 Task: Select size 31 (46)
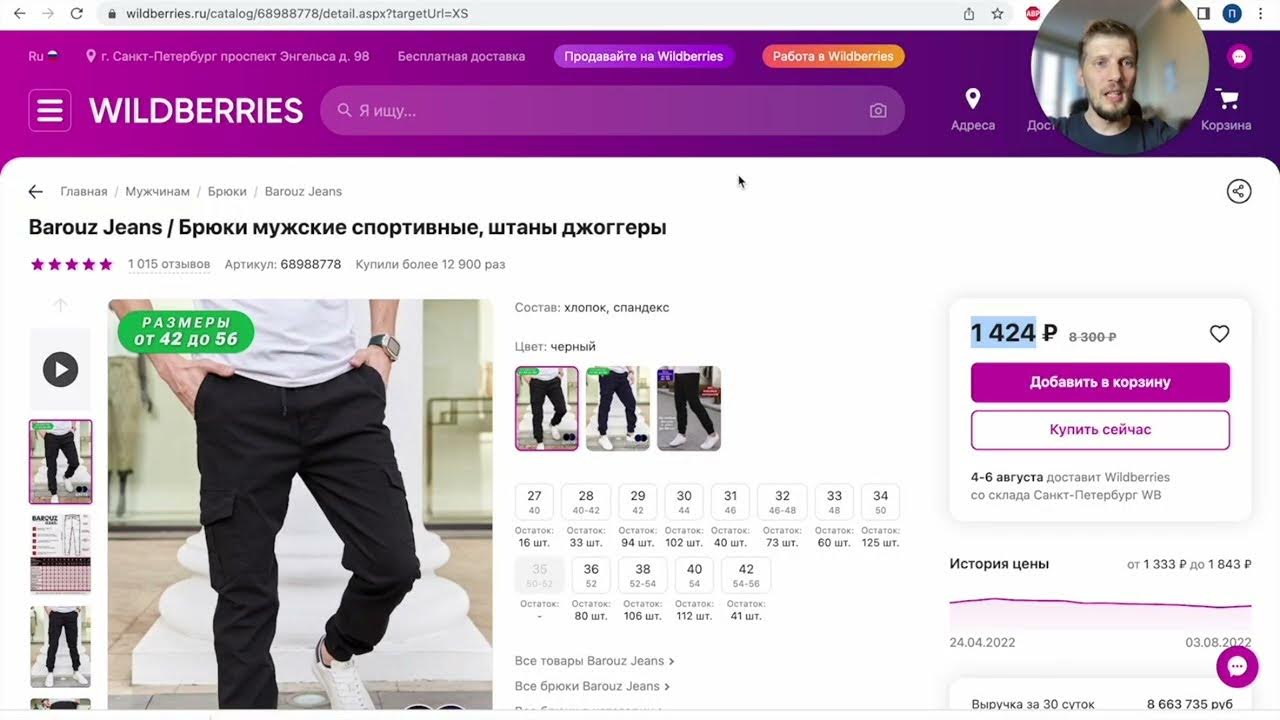(x=731, y=502)
